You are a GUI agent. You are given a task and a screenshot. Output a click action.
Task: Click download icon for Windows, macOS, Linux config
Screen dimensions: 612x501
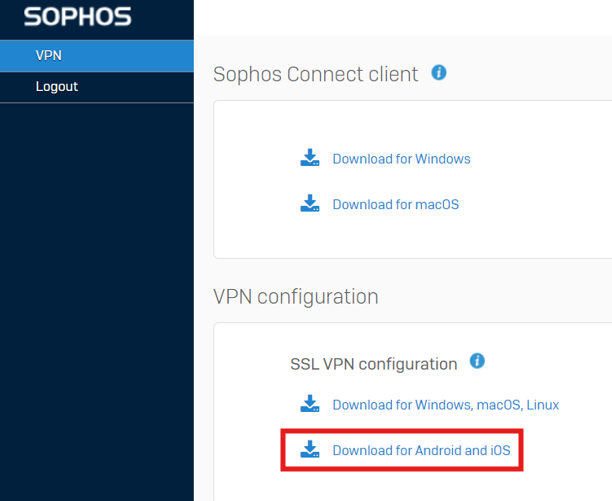point(310,403)
